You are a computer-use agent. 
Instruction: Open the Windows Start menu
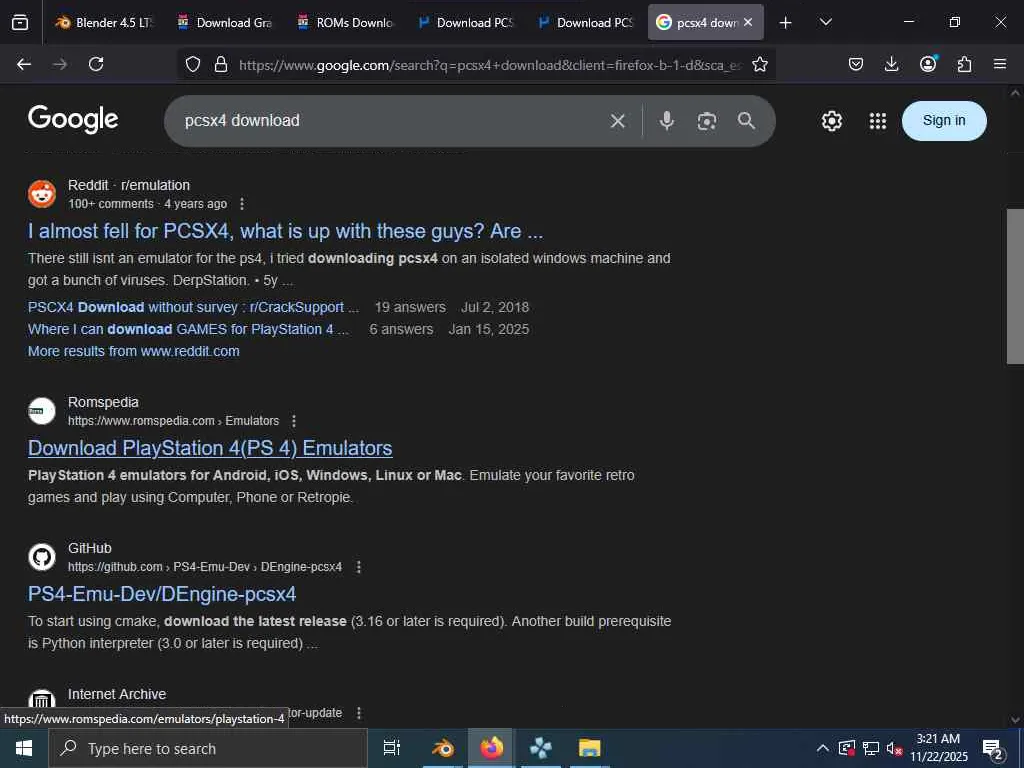pos(24,748)
